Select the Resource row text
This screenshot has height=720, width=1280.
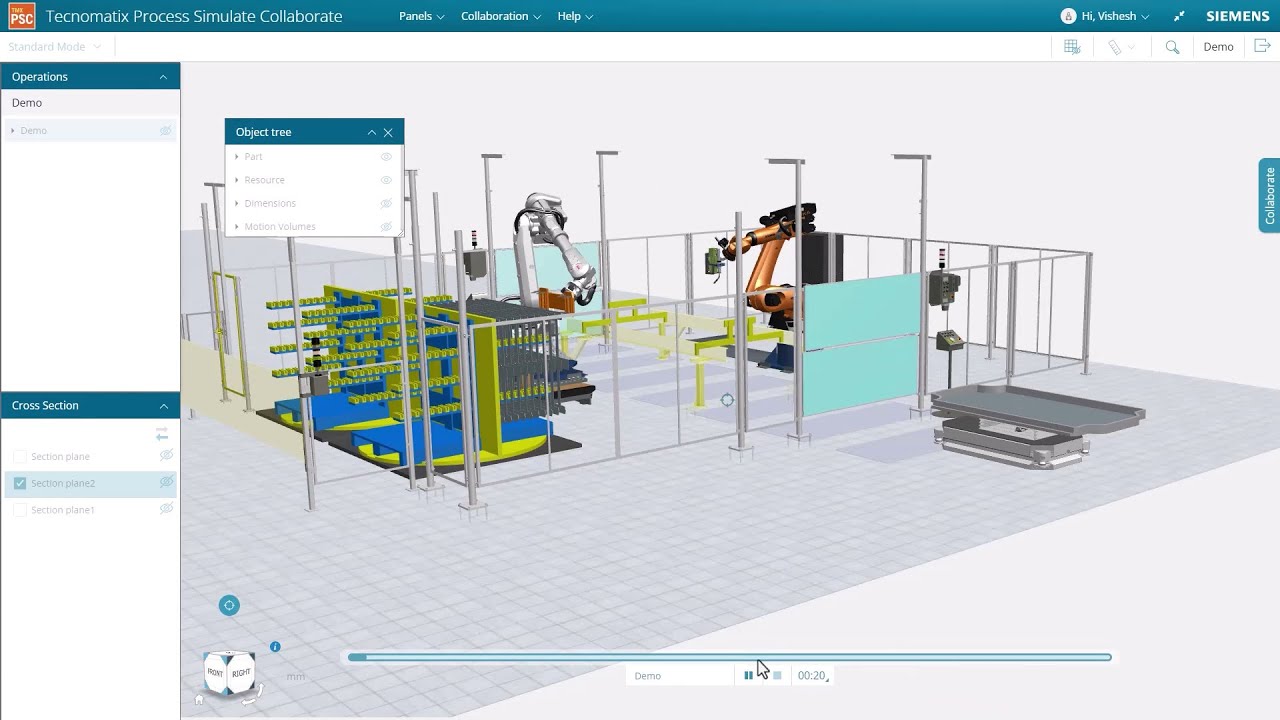(x=264, y=180)
